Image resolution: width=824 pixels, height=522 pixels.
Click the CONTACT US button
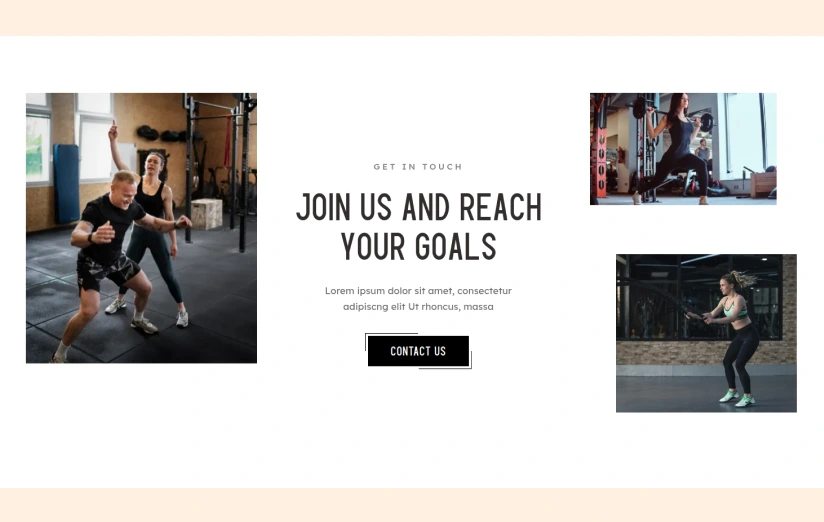point(418,351)
